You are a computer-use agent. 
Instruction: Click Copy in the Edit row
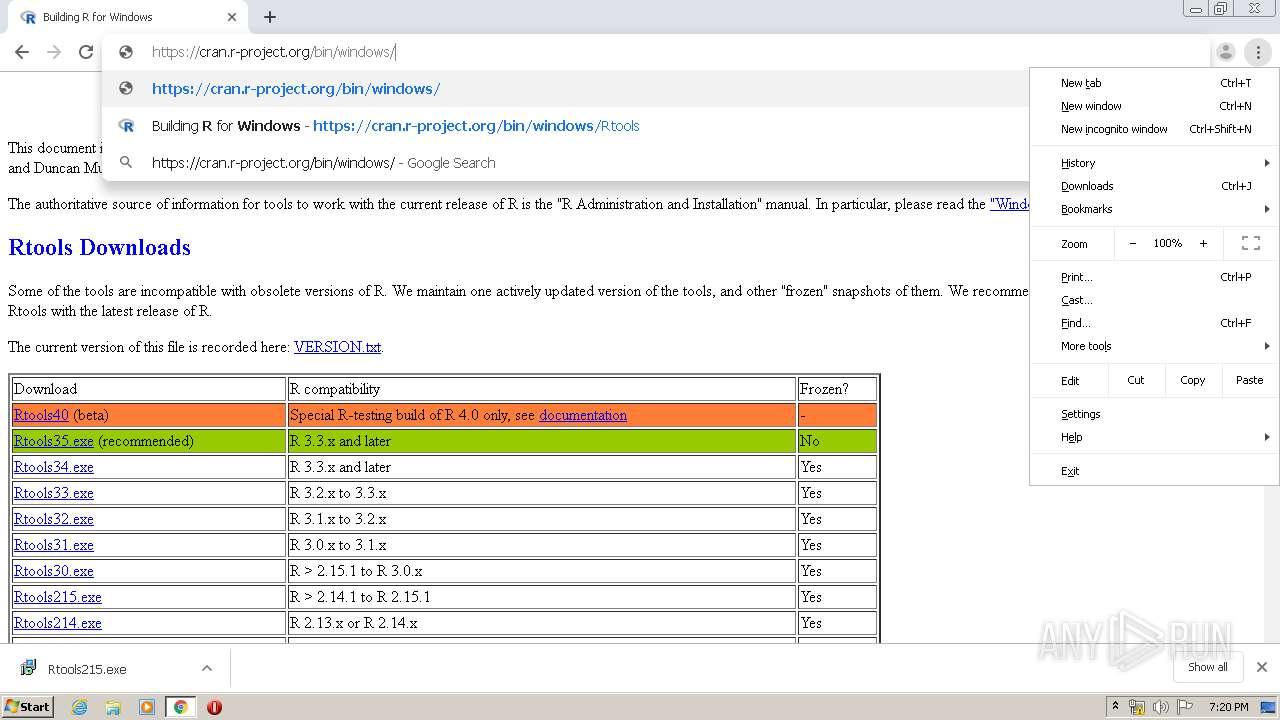point(1192,380)
